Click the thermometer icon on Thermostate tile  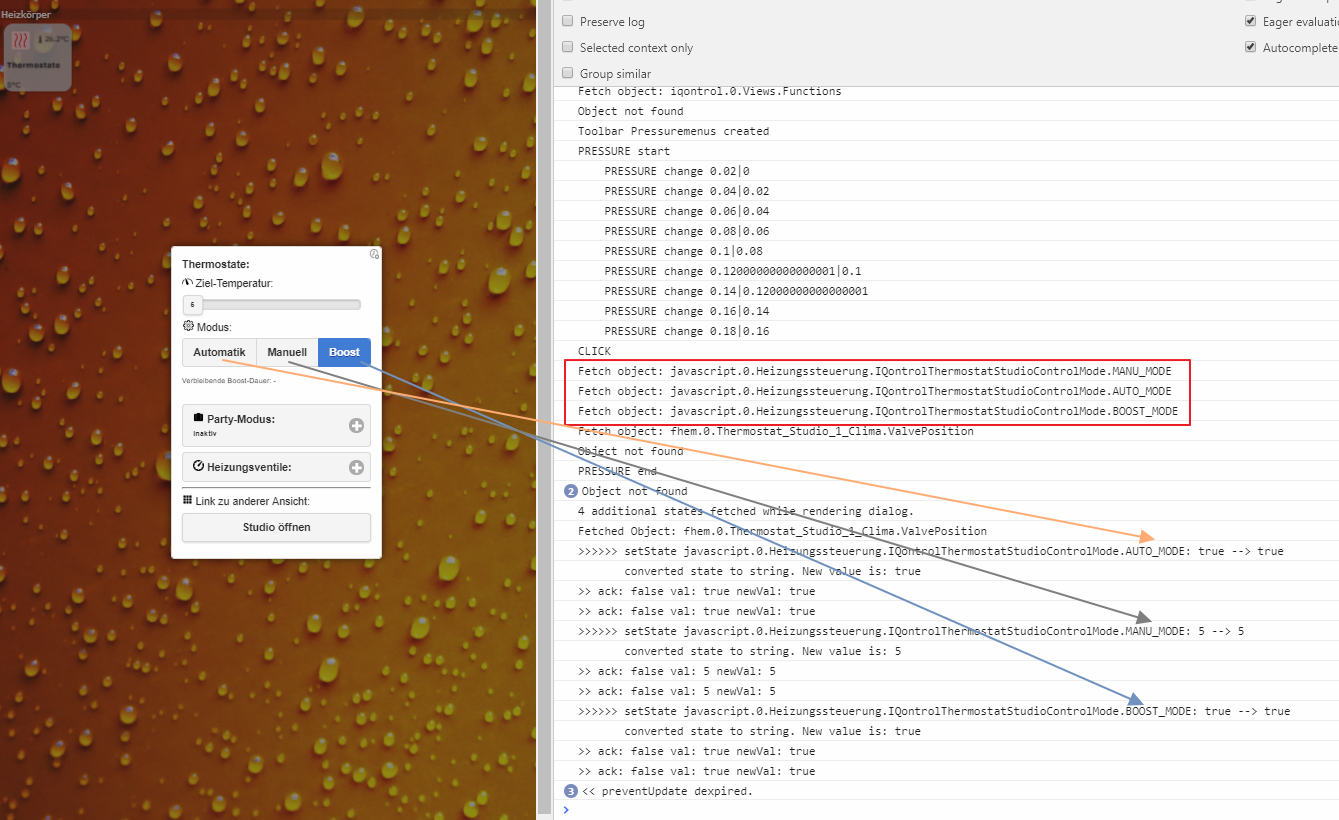(41, 39)
